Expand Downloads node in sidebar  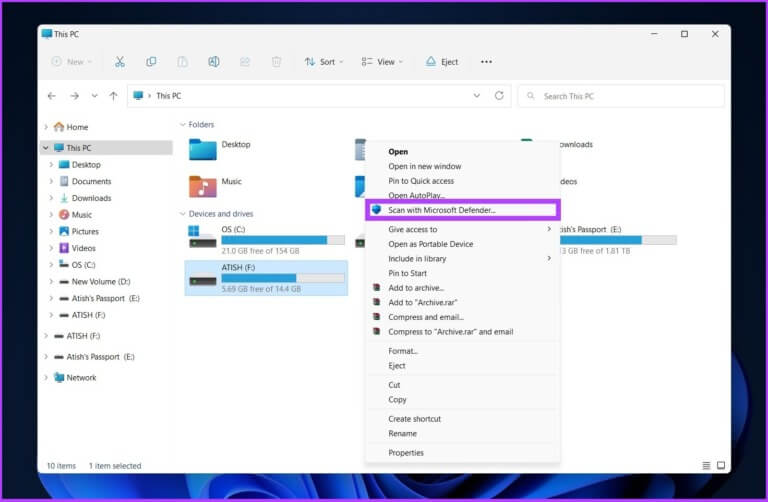(51, 198)
